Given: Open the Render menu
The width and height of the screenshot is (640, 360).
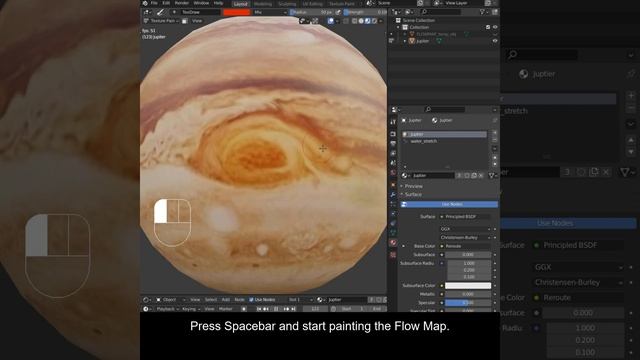Looking at the screenshot, I should click(182, 3).
